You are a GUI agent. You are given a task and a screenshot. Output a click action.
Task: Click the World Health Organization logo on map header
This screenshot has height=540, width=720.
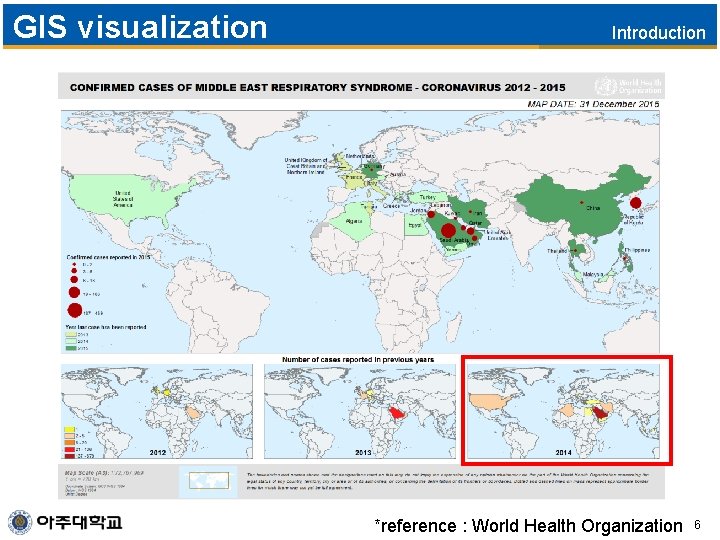628,86
